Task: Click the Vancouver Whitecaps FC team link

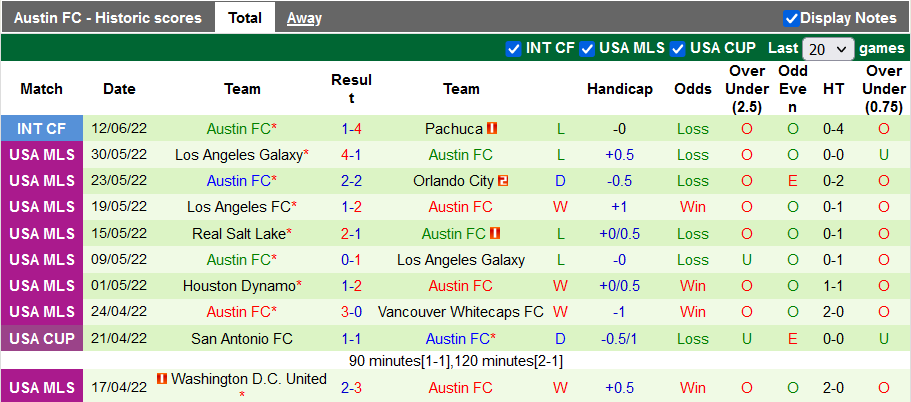Action: [x=461, y=311]
